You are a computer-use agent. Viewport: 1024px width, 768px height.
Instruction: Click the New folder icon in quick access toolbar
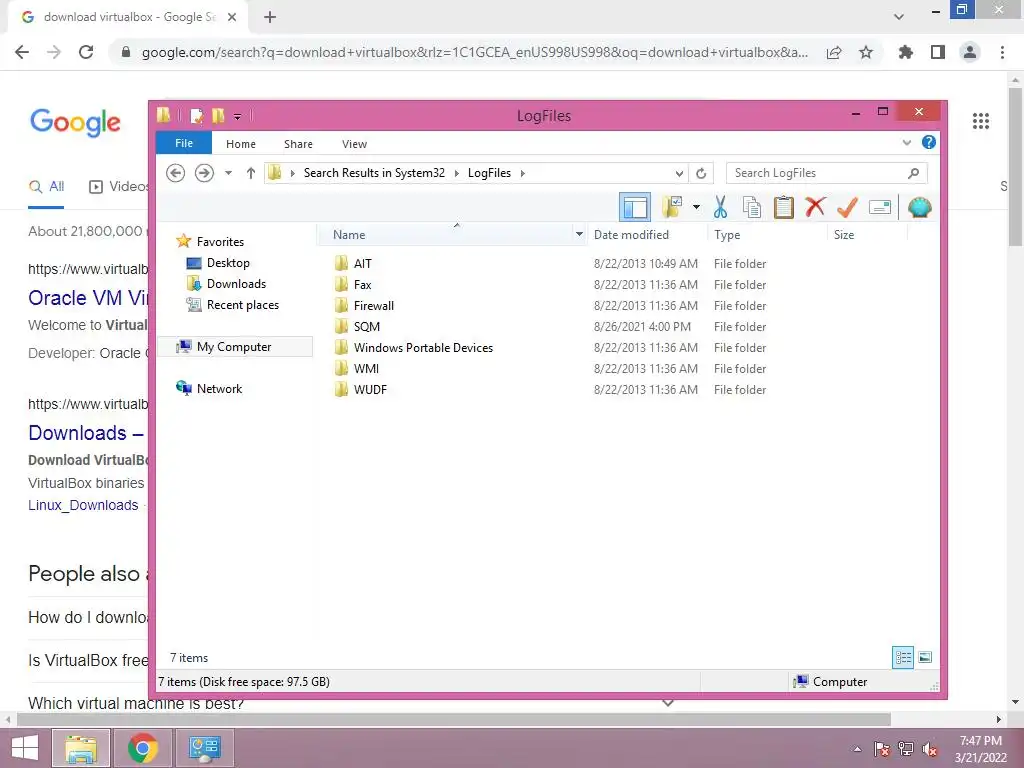pyautogui.click(x=218, y=116)
